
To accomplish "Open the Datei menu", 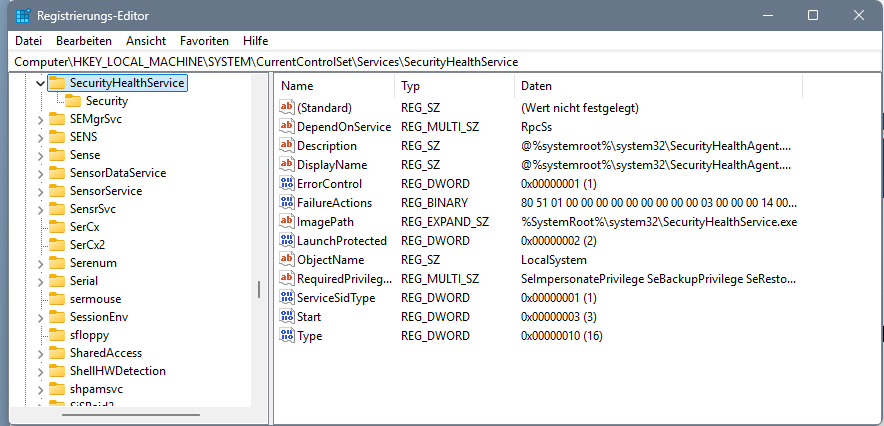I will click(x=29, y=41).
